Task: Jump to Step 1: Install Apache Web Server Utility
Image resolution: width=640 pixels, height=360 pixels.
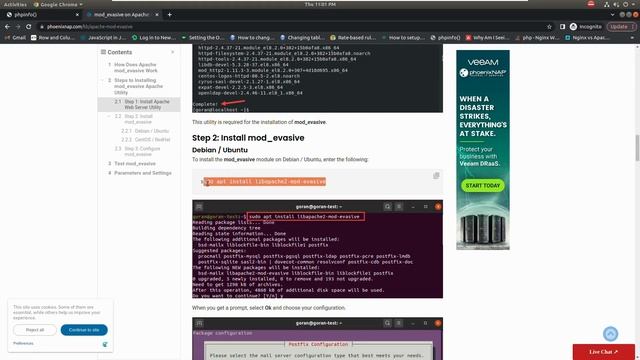Action: [x=147, y=104]
